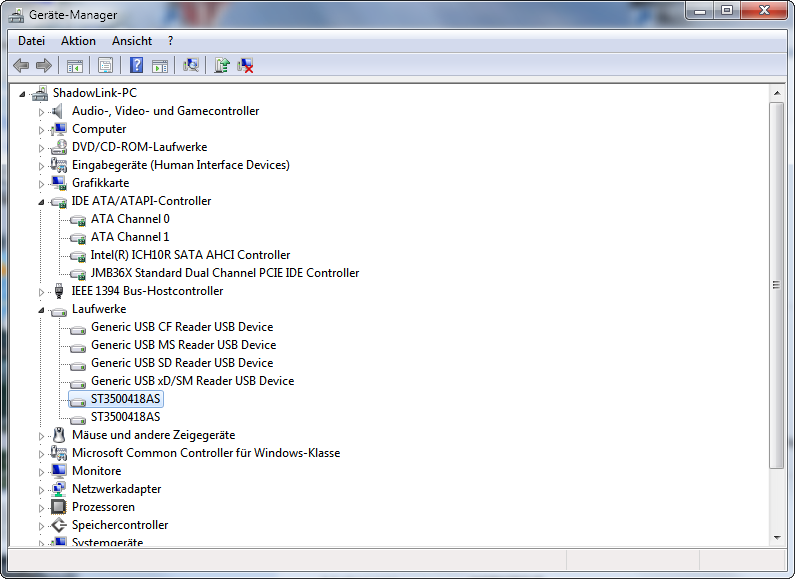Select the highlighted ST3500418AS drive

[x=125, y=399]
